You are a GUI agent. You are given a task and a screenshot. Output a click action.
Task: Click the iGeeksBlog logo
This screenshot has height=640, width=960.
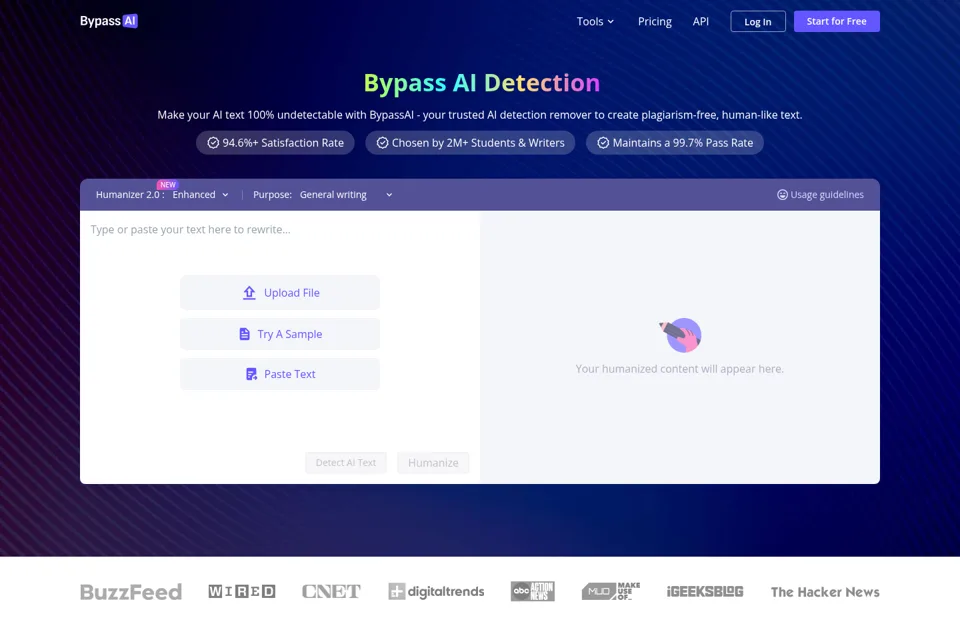click(x=705, y=591)
